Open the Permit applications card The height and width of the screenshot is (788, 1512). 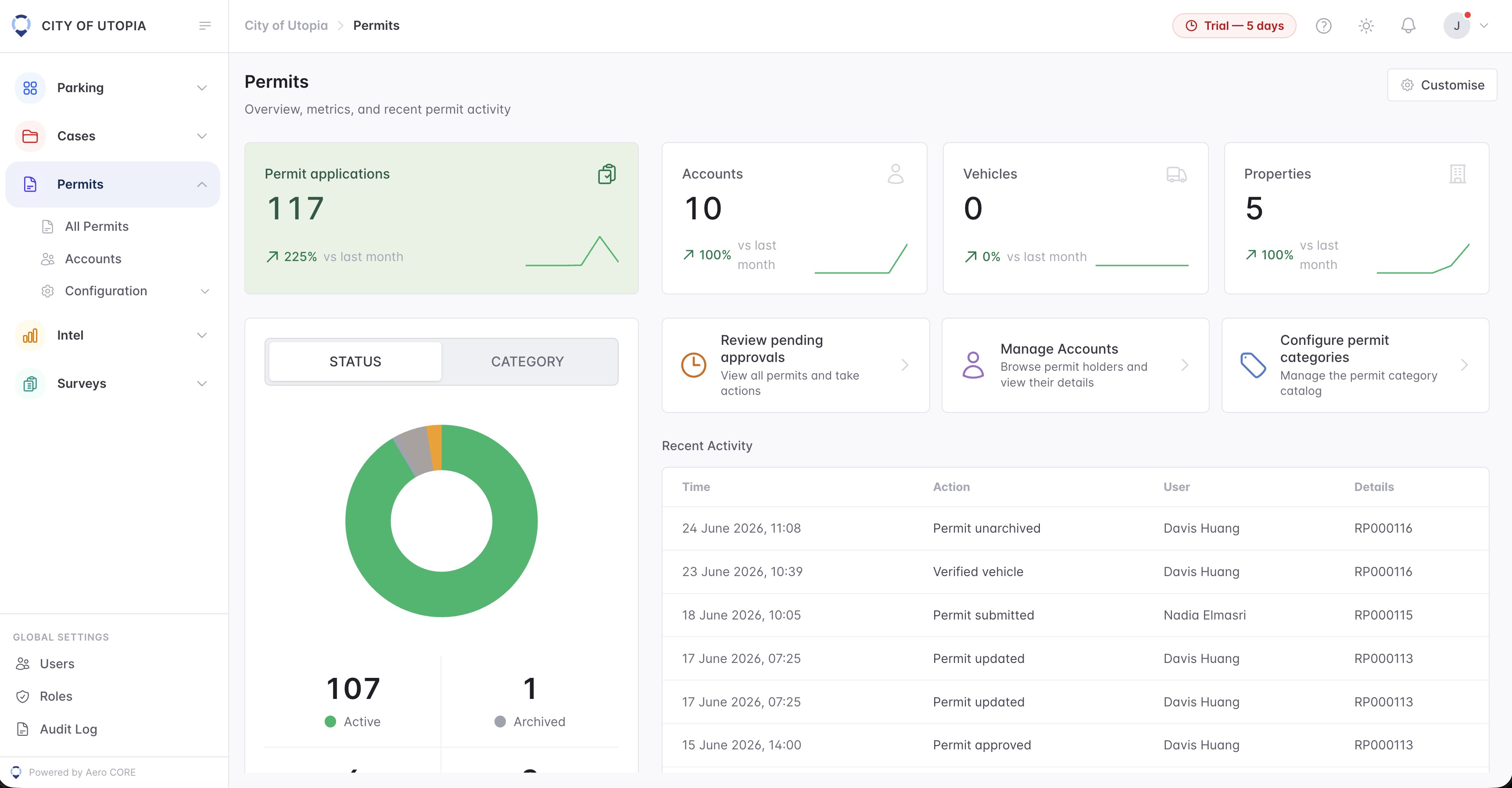(441, 218)
